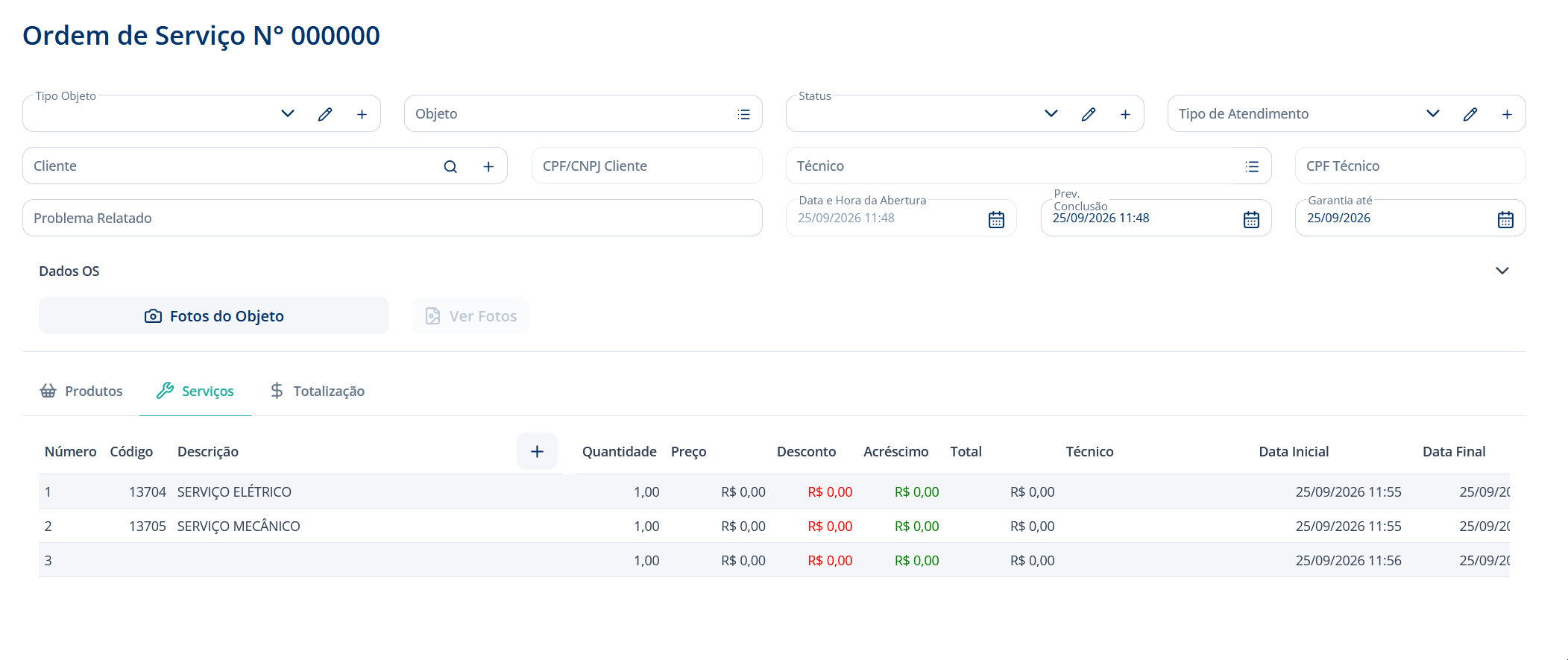Search for a Cliente with magnifier icon
Viewport: 1568px width, 660px height.
pos(450,166)
